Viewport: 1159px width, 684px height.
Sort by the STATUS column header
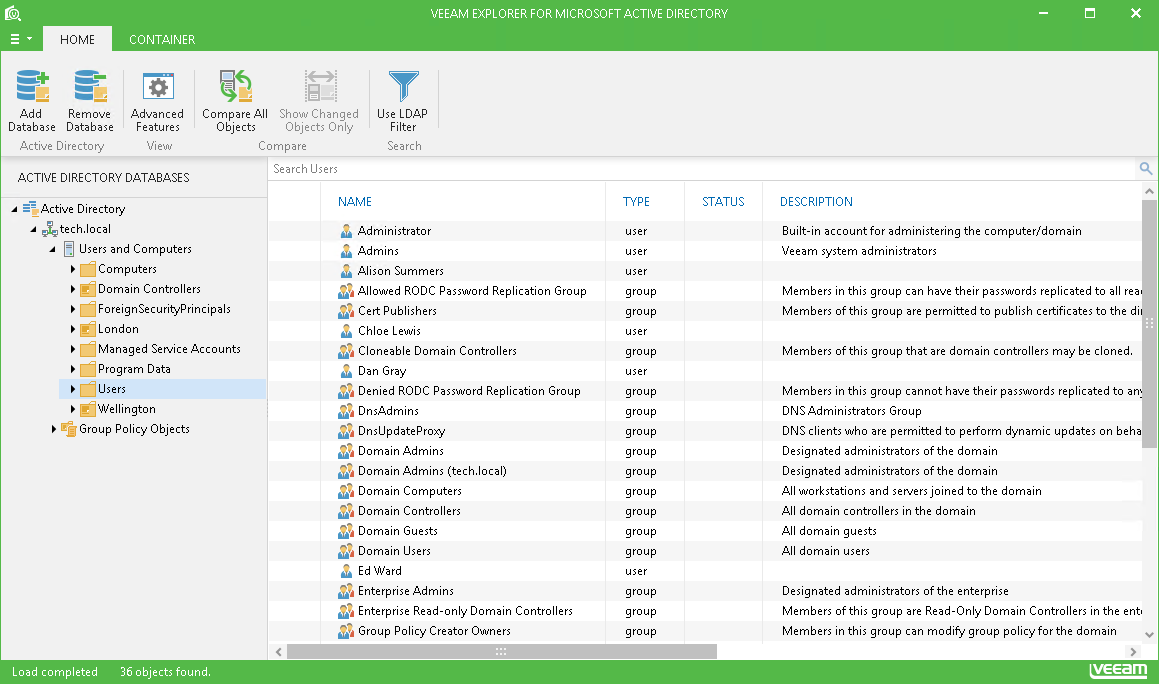pos(723,202)
